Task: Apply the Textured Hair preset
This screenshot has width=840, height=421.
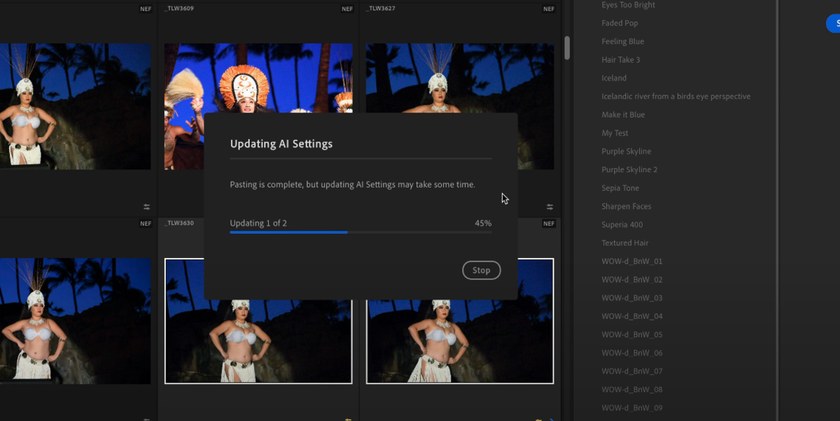Action: point(625,243)
